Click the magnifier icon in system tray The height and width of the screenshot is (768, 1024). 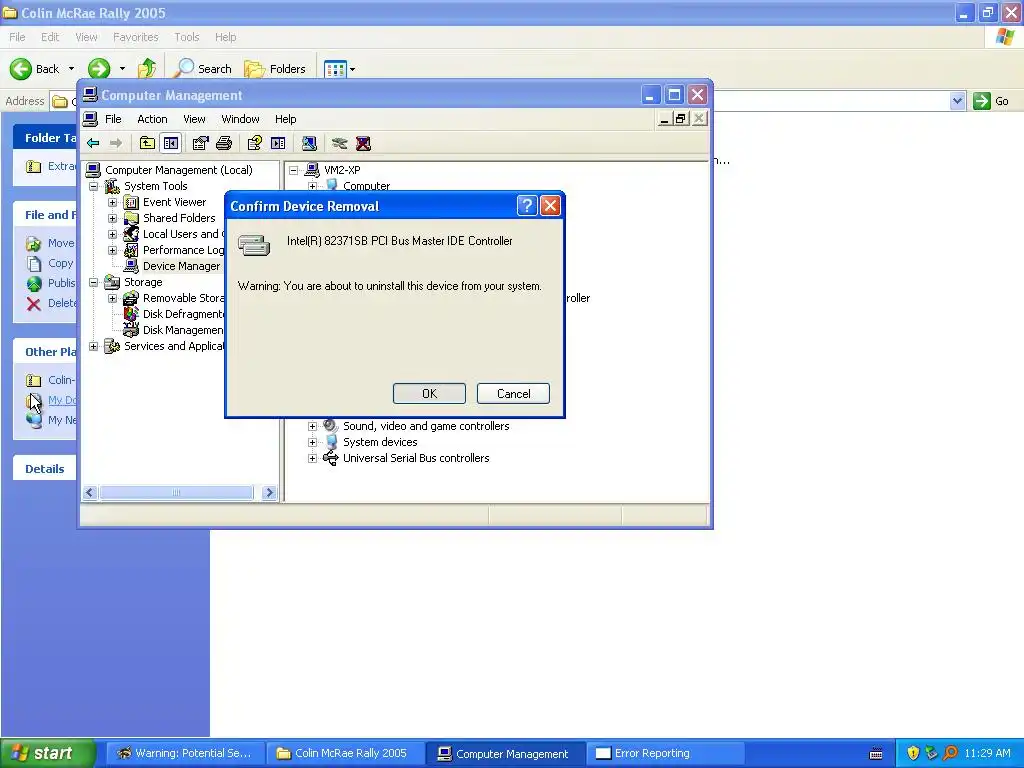tap(950, 753)
